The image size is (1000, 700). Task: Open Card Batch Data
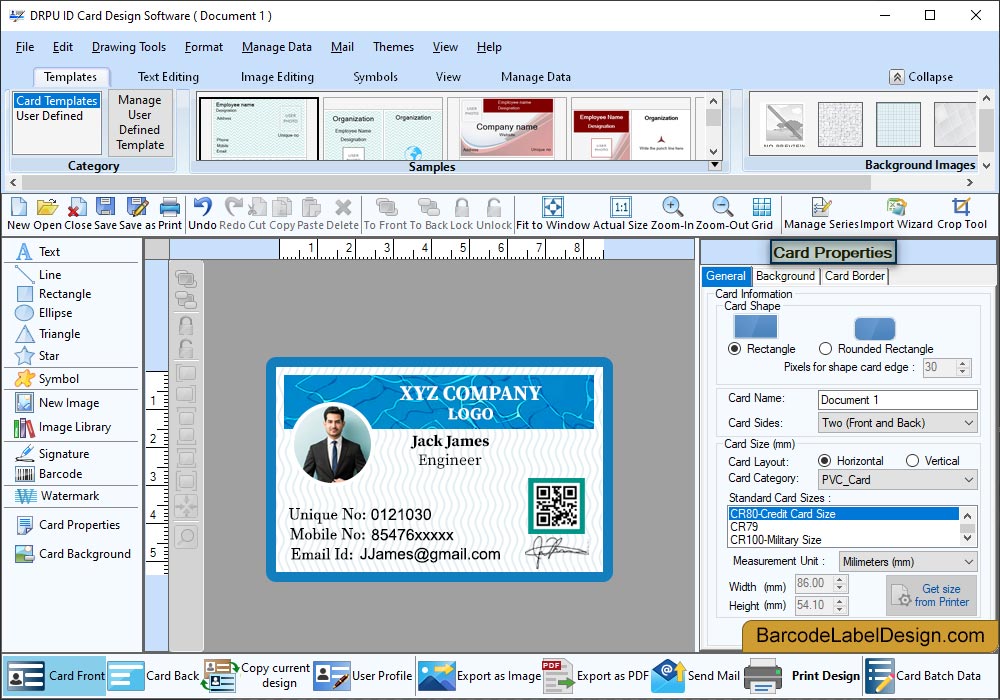[x=923, y=676]
